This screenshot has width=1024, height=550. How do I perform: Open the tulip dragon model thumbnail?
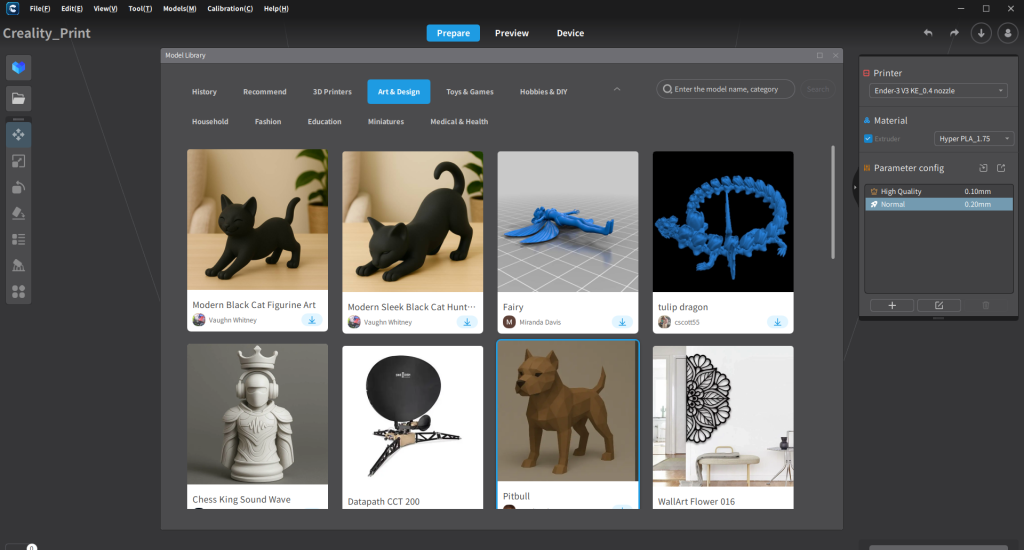coord(722,221)
